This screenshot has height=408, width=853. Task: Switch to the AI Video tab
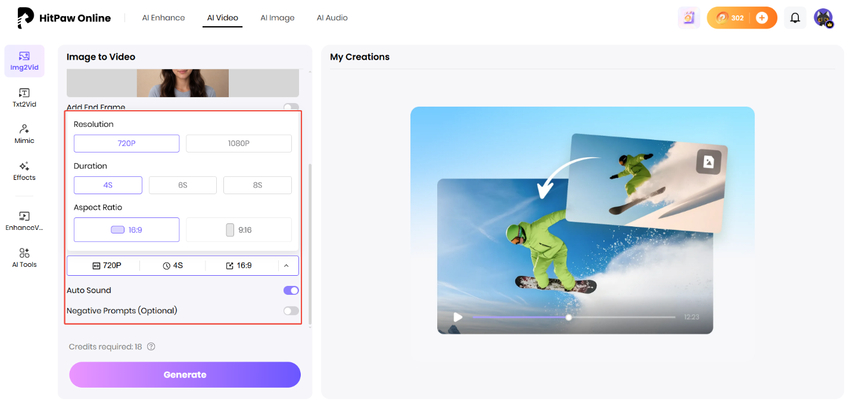click(222, 18)
